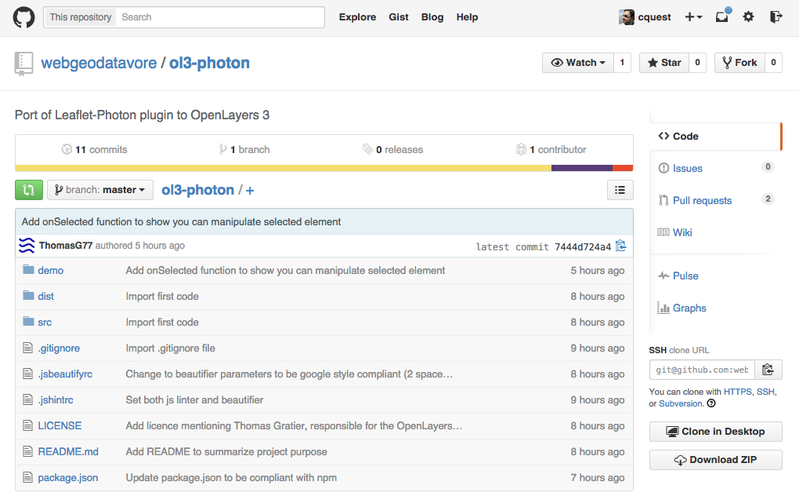
Task: Click ThomasG77's avatar image
Action: [26, 245]
